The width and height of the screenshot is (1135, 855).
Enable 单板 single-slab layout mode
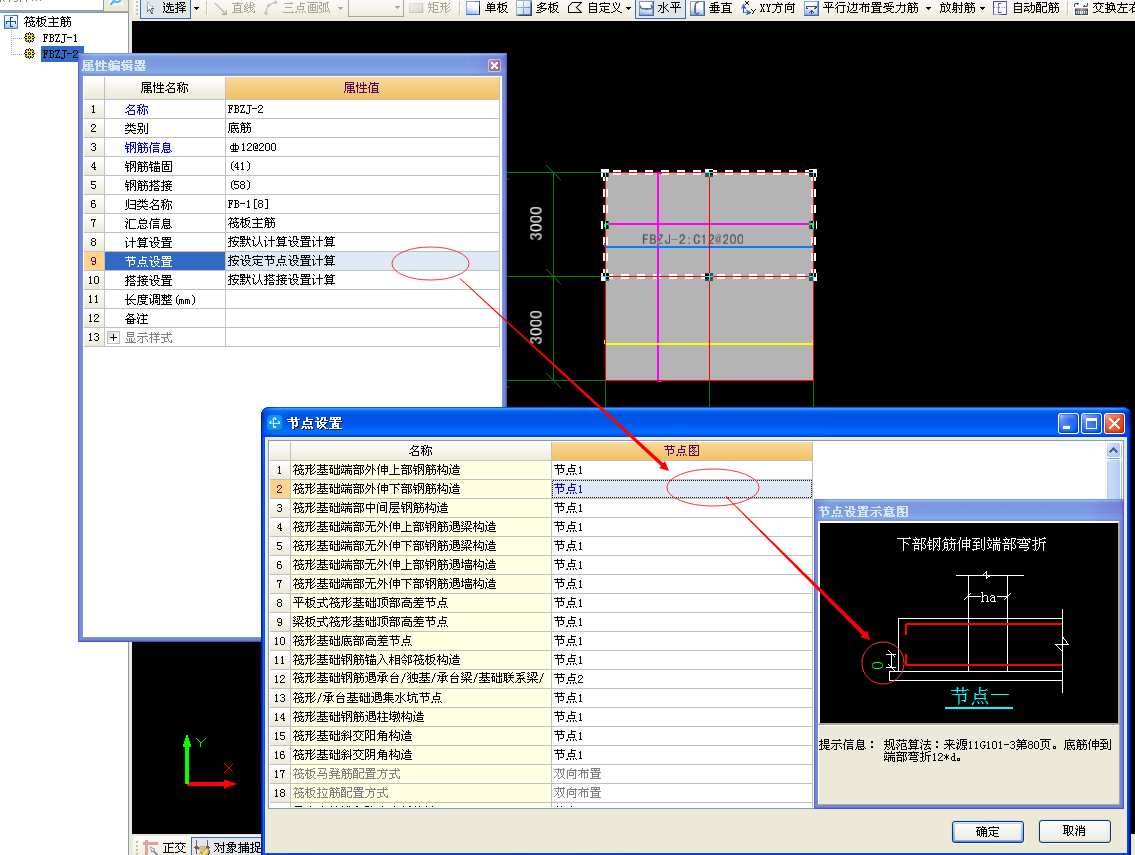pyautogui.click(x=487, y=8)
